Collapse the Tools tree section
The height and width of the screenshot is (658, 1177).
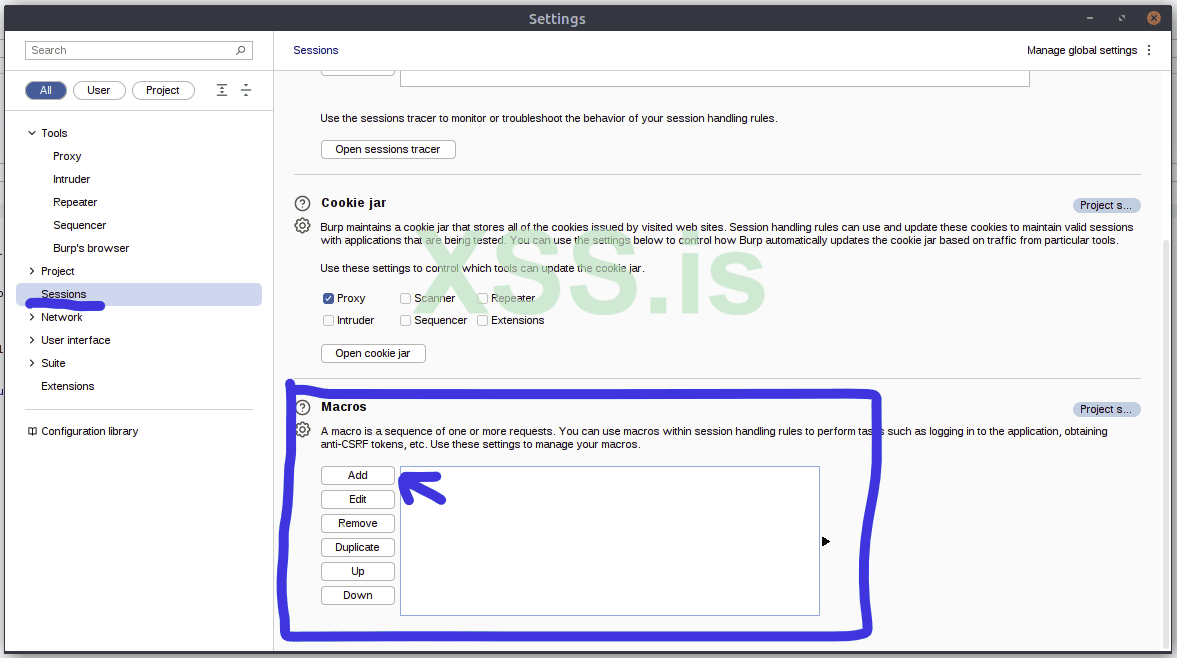[32, 133]
